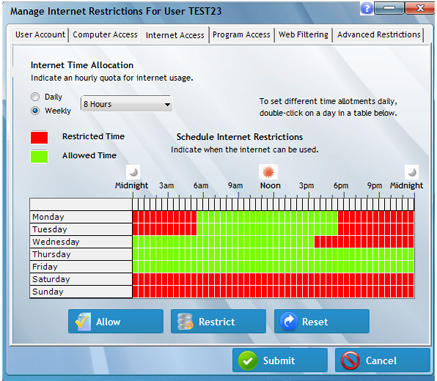Click the Noon time label
This screenshot has width=437, height=381.
pos(270,186)
